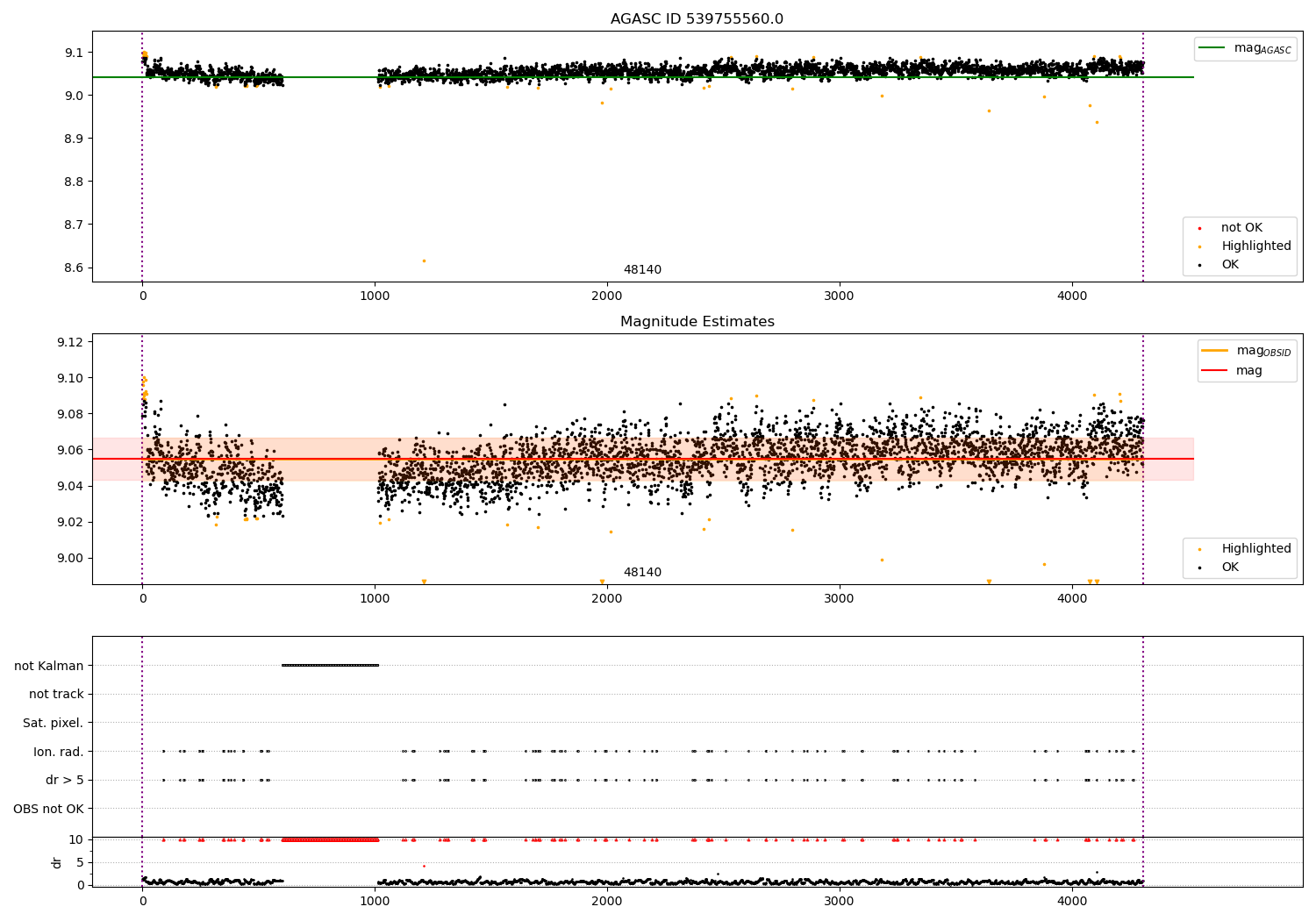Screen dimensions: 1316x921
Task: Click the black 'not Kalman' bar segment
Action: click(330, 665)
